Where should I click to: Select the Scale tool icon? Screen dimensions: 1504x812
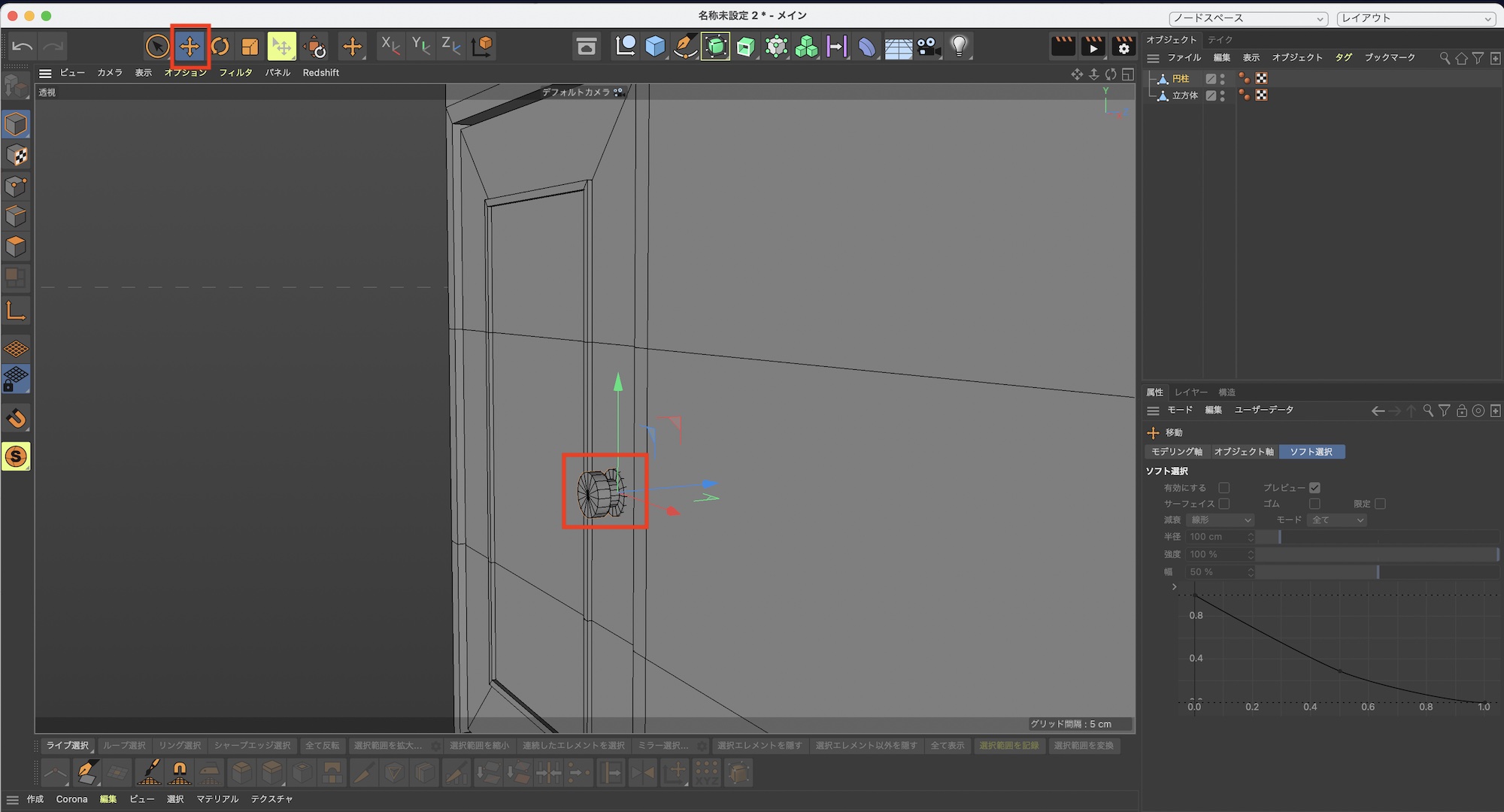coord(250,47)
